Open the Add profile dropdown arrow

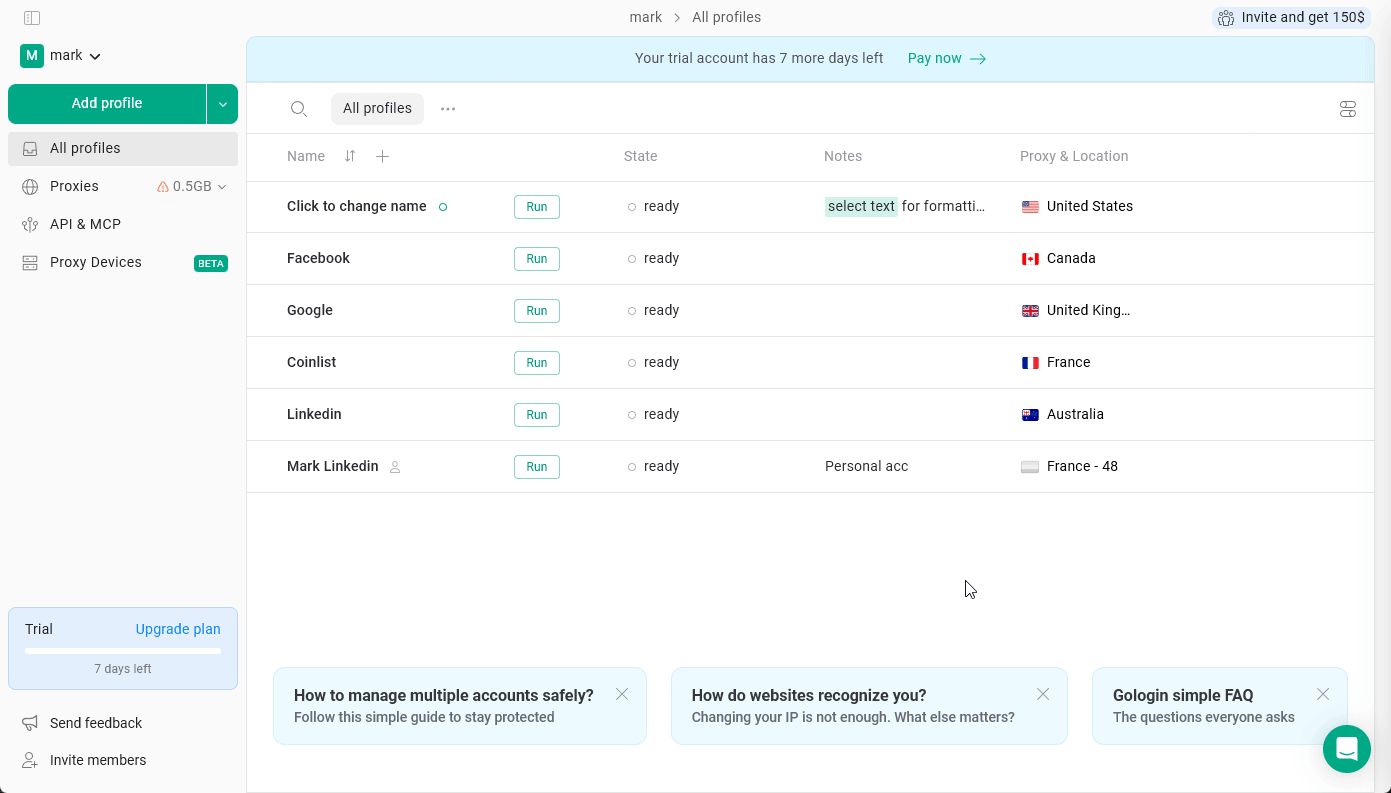(x=223, y=103)
